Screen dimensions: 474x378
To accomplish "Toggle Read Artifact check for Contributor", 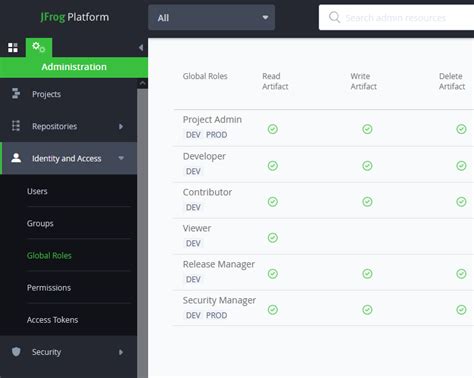I will [x=273, y=202].
